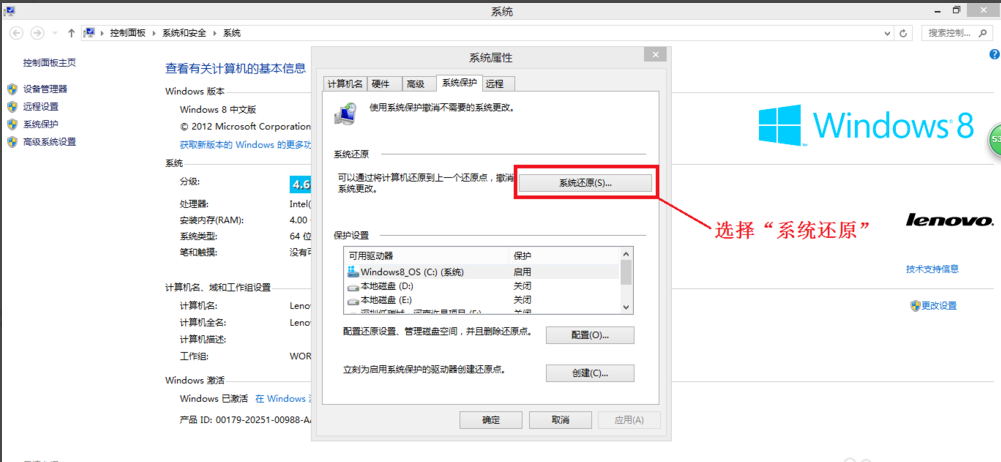Viewport: 1001px width, 462px height.
Task: Refresh the address bar location
Action: pyautogui.click(x=903, y=33)
